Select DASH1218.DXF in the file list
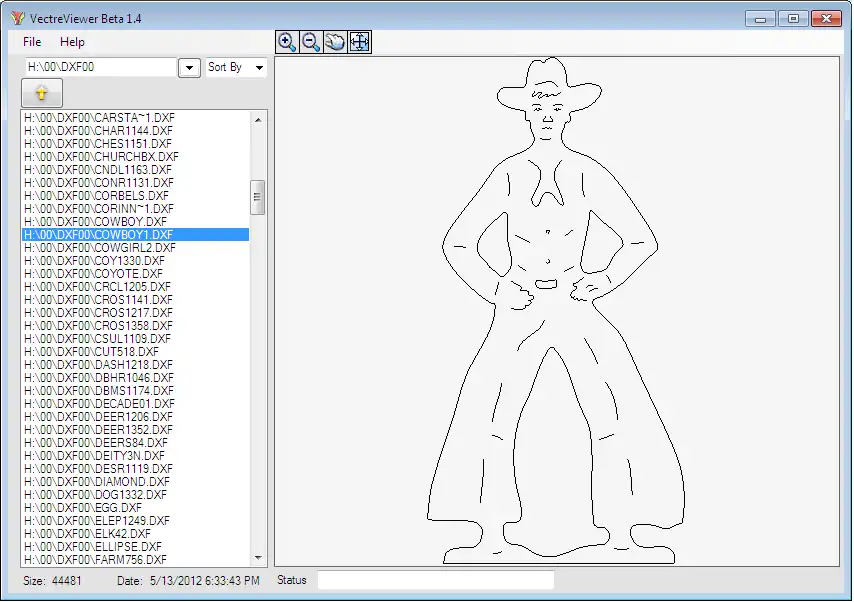Screen dimensions: 854x602 136,365
